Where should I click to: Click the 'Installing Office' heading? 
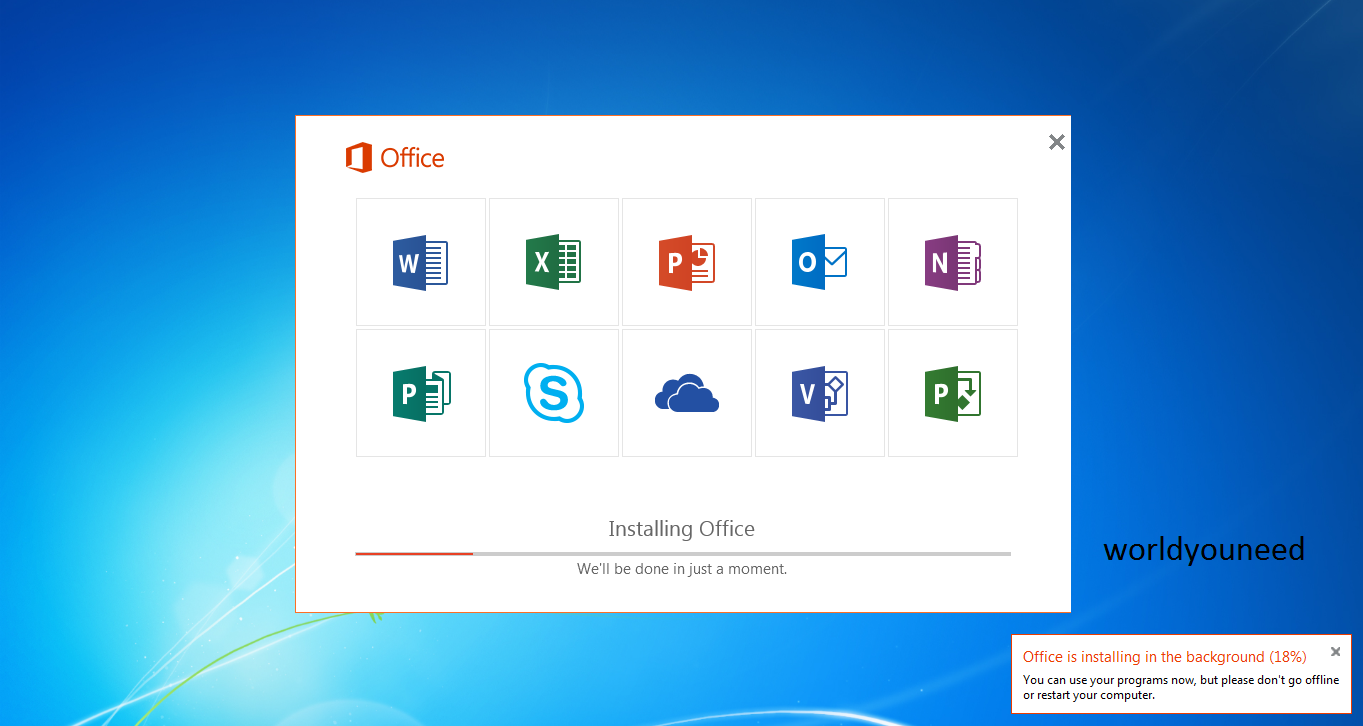coord(682,529)
